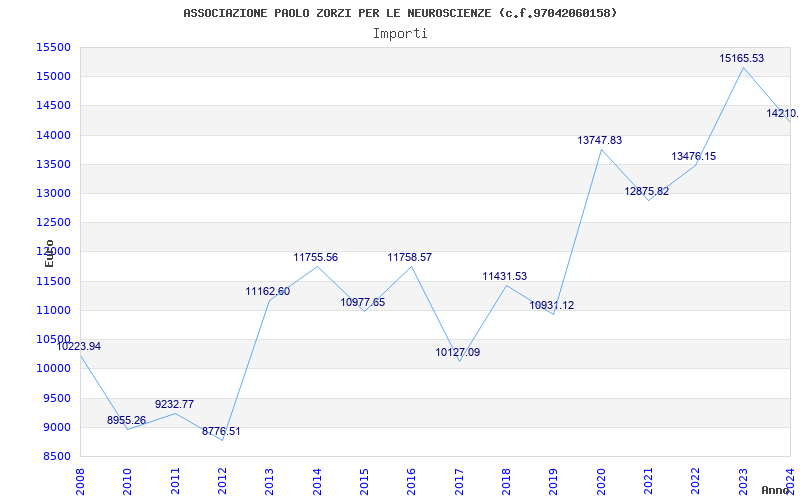Image resolution: width=800 pixels, height=500 pixels.
Task: Click the Importi subtitle
Action: coord(400,34)
